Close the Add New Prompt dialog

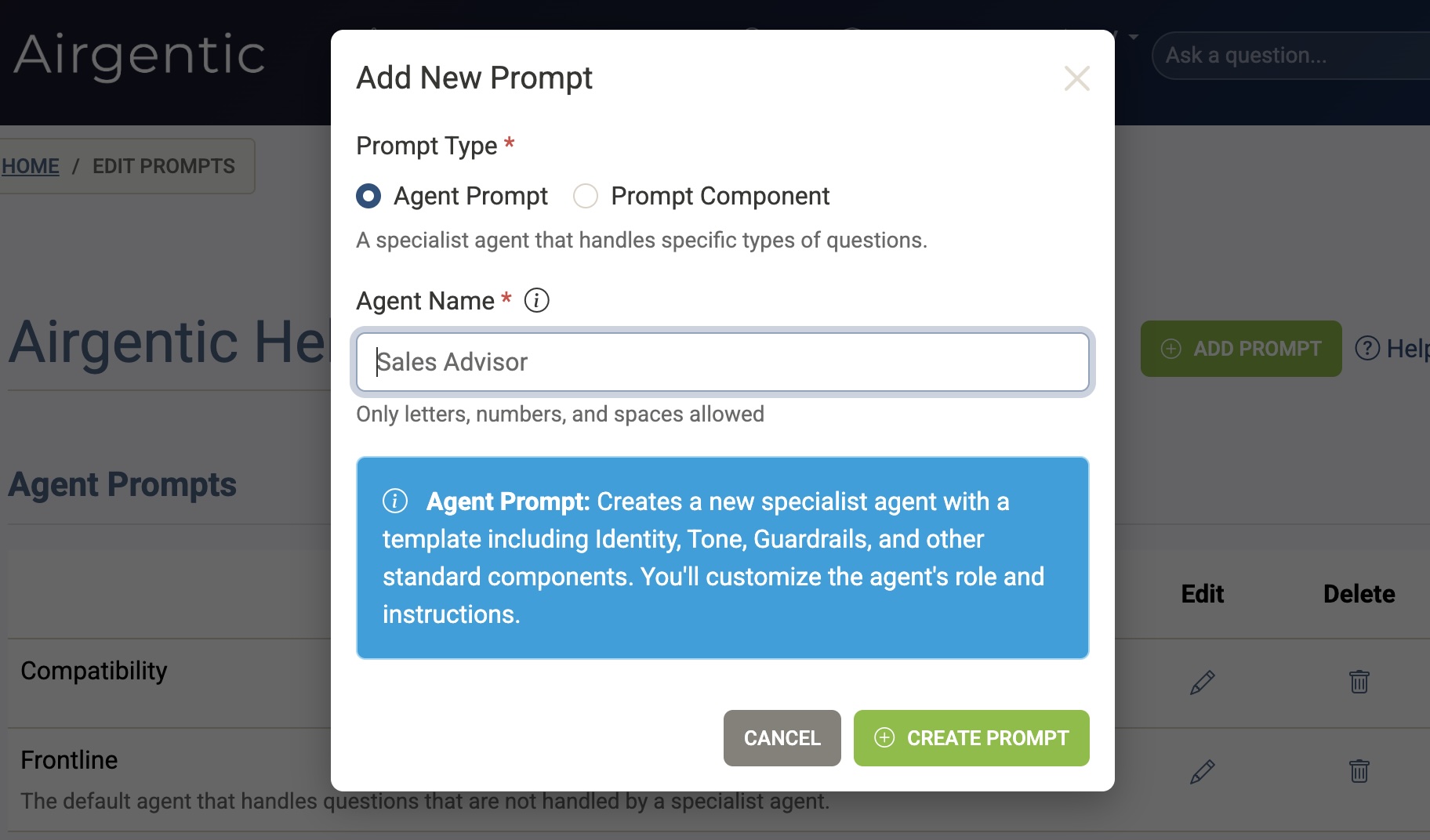[1076, 78]
